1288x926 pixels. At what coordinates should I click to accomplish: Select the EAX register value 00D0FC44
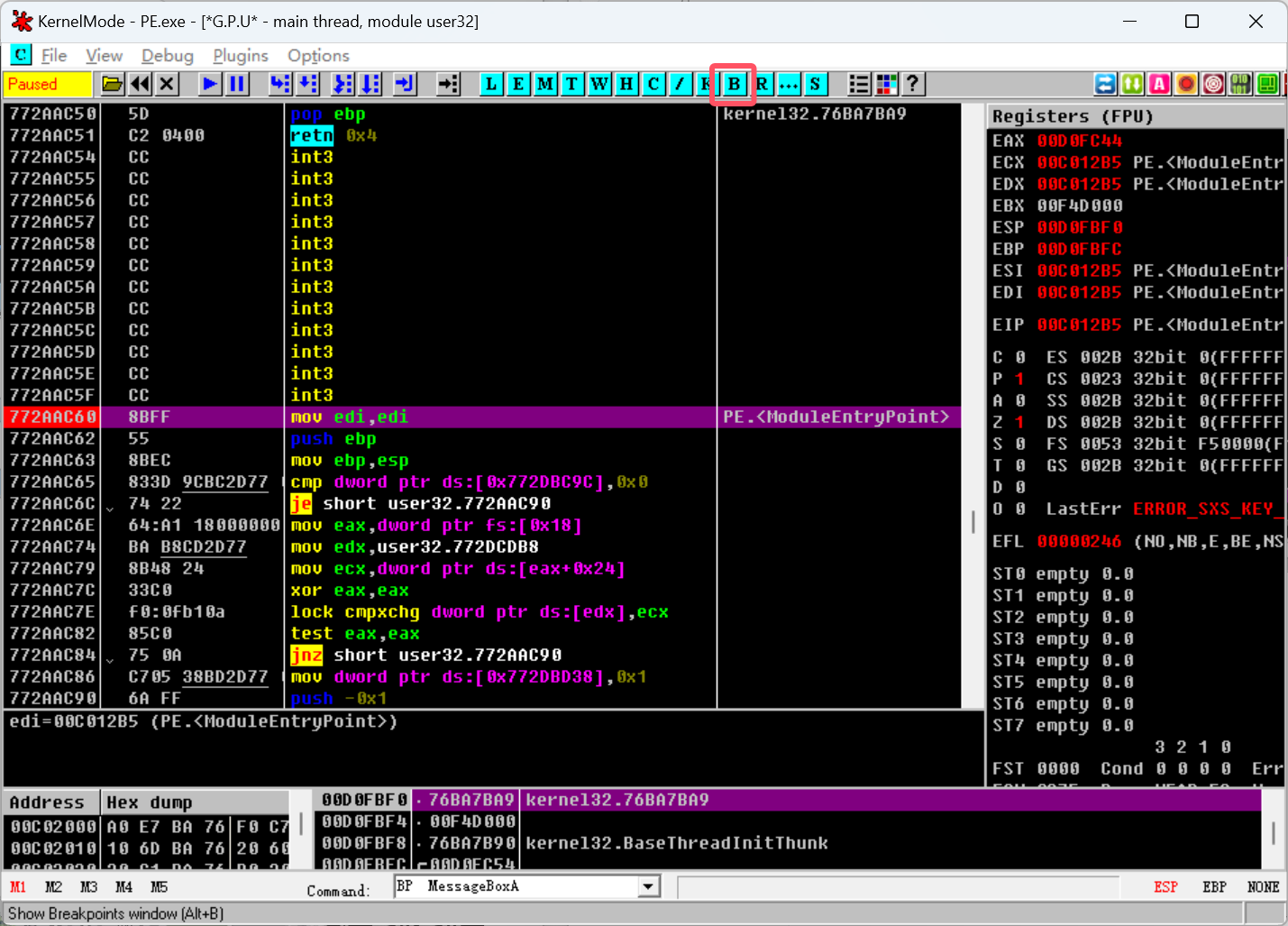(1079, 141)
